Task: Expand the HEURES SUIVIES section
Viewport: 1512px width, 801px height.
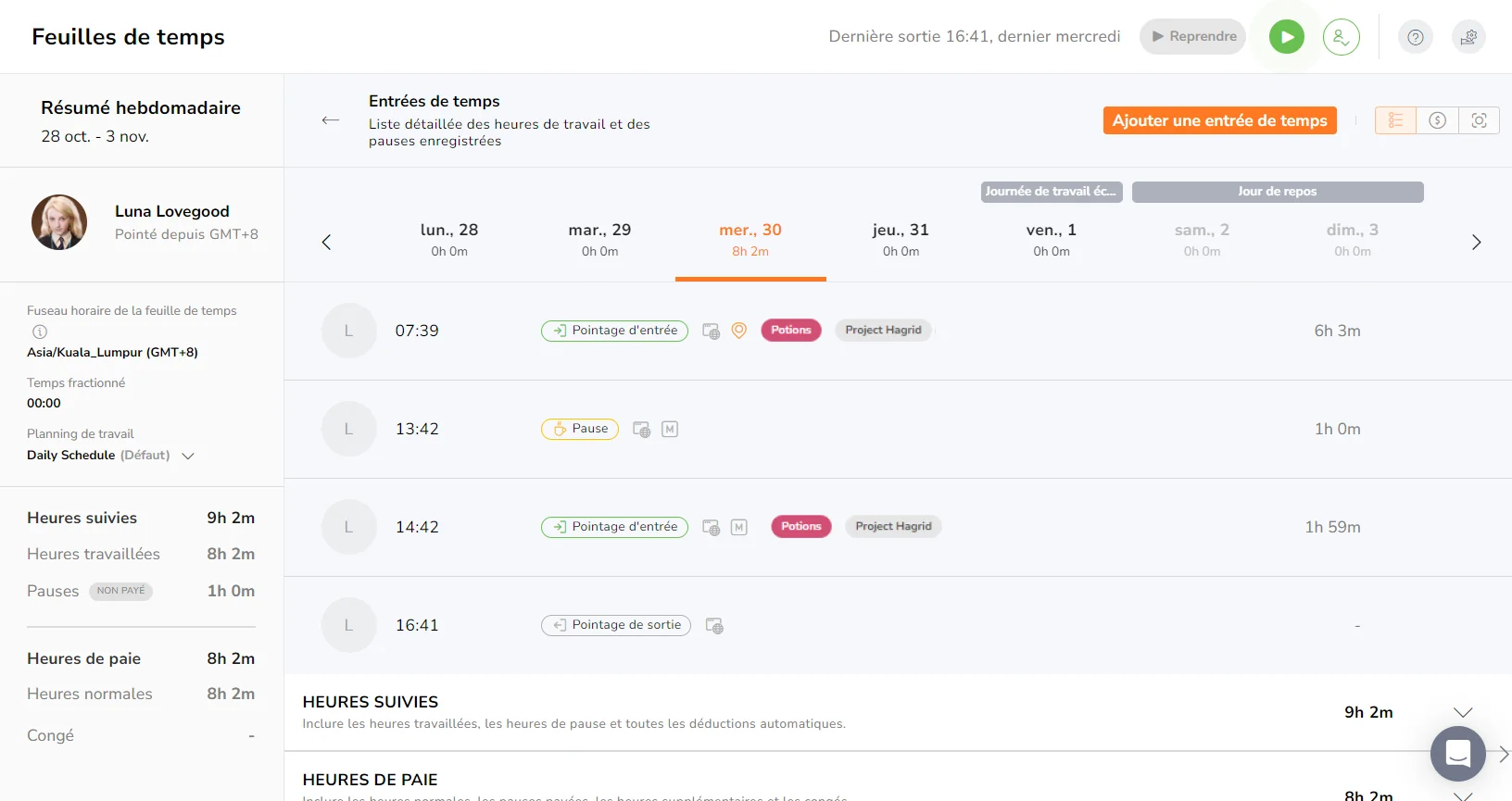Action: click(x=1463, y=712)
